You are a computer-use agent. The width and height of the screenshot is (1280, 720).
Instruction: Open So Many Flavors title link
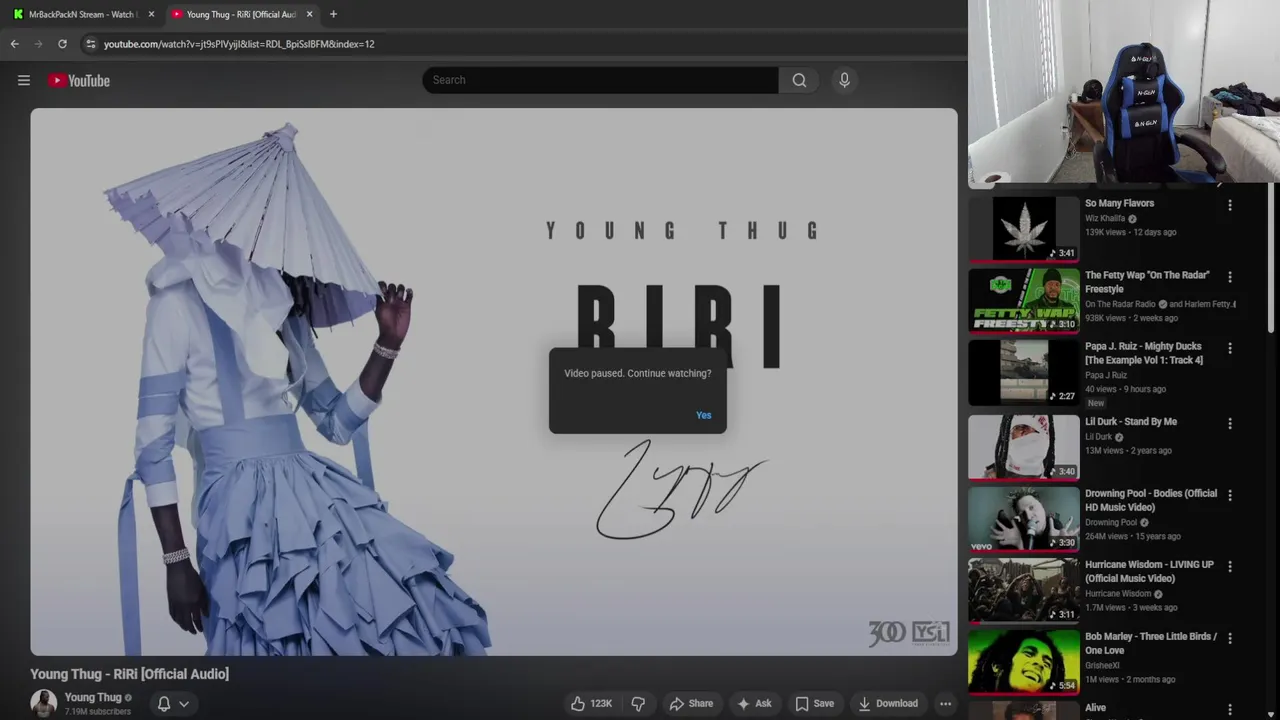(x=1119, y=203)
